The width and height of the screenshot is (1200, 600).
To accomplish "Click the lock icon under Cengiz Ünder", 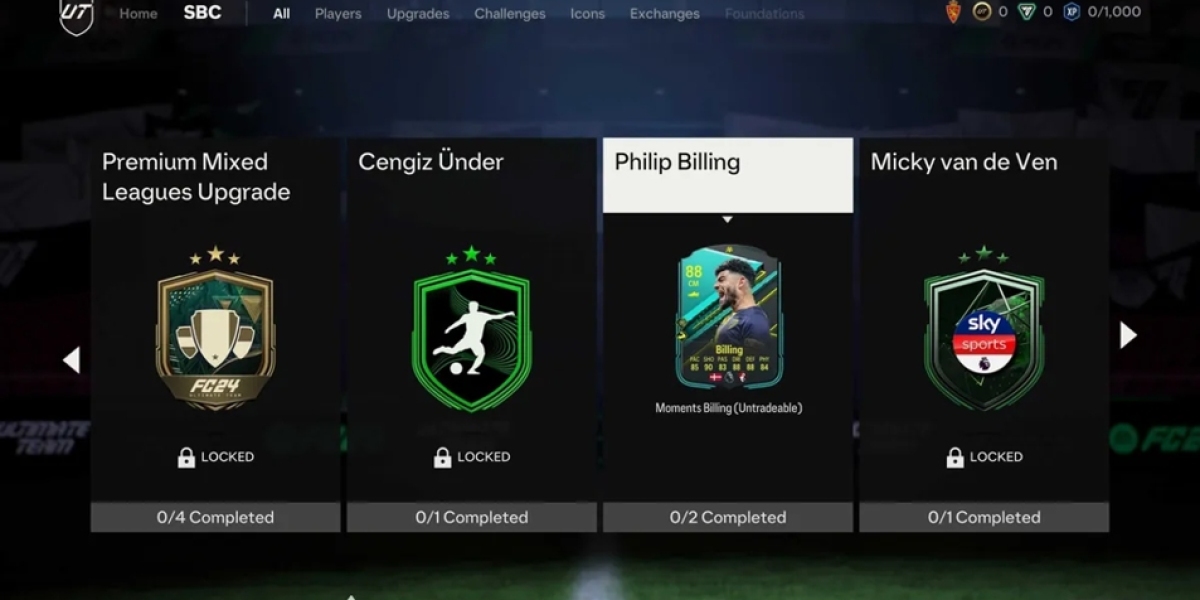I will coord(442,457).
